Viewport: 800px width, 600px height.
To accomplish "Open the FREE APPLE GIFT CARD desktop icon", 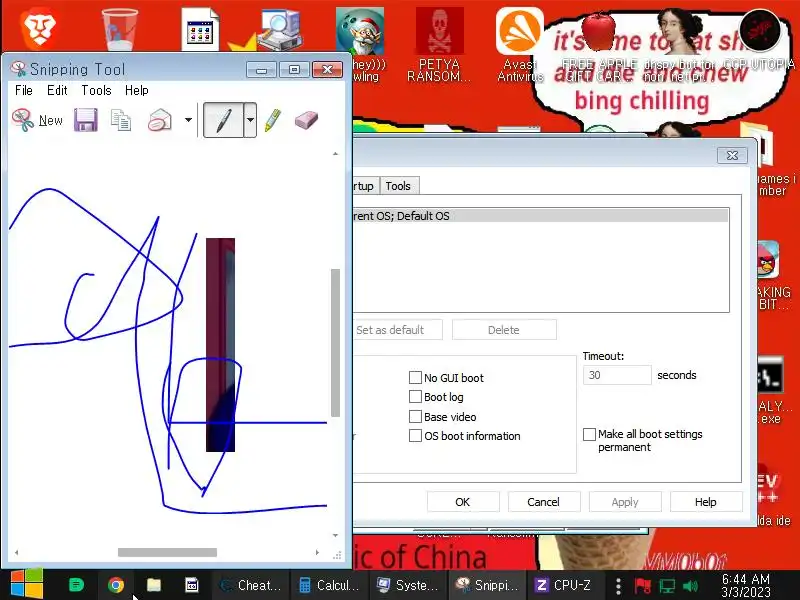I will [x=599, y=46].
